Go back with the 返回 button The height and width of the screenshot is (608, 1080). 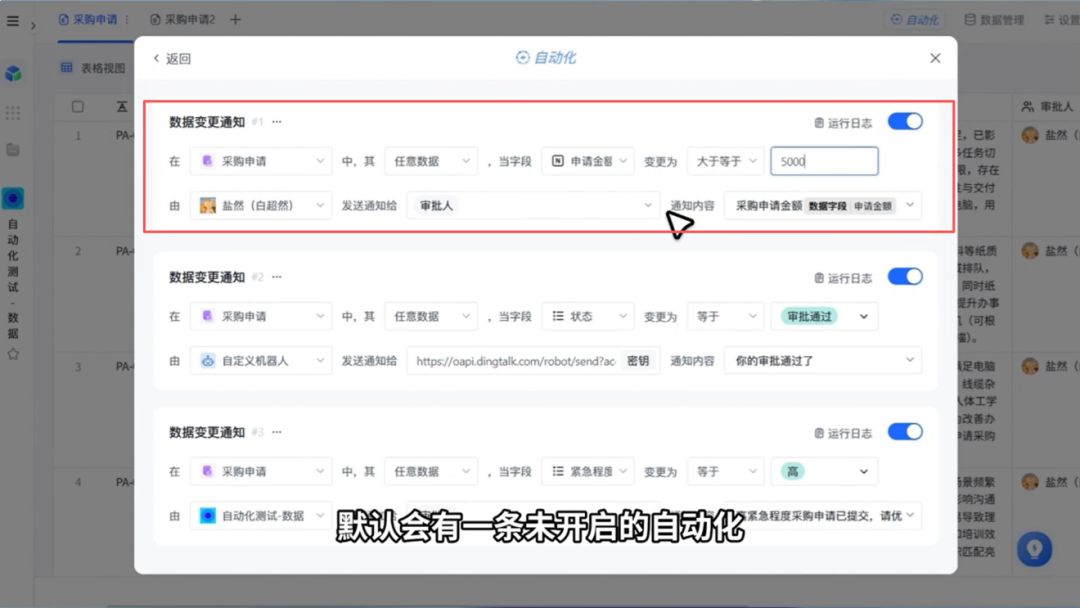point(172,59)
